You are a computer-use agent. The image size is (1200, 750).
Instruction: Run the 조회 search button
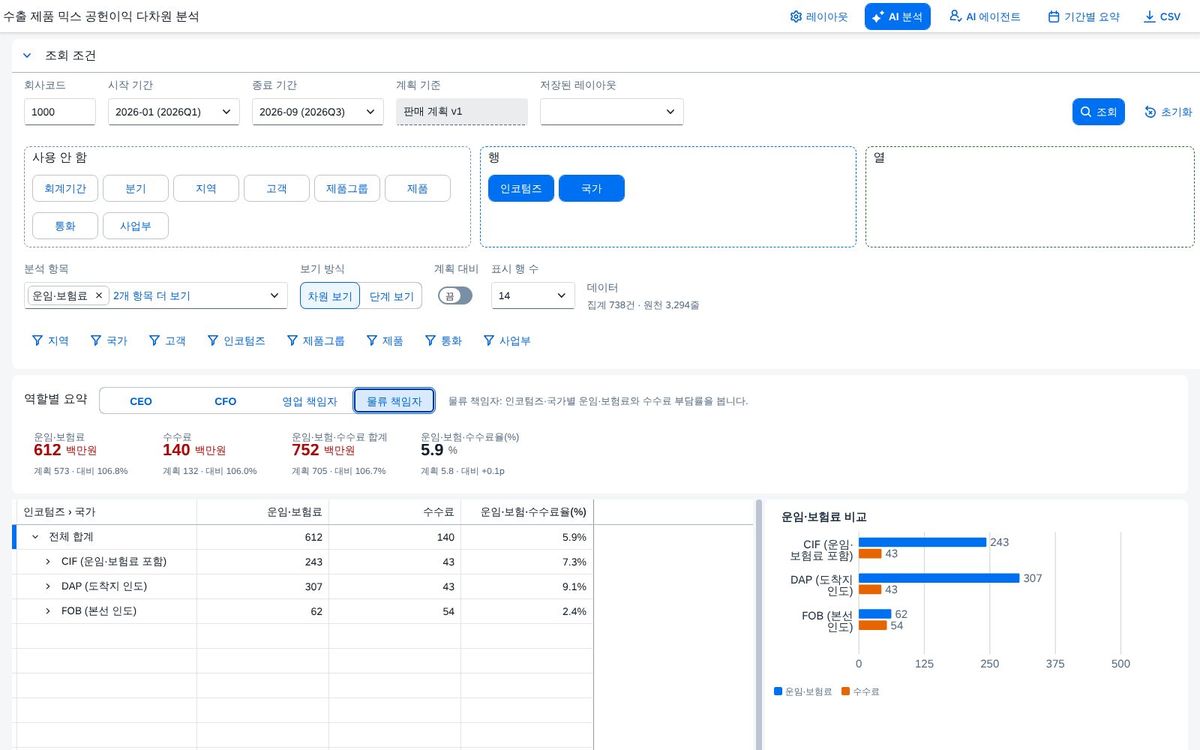point(1098,112)
